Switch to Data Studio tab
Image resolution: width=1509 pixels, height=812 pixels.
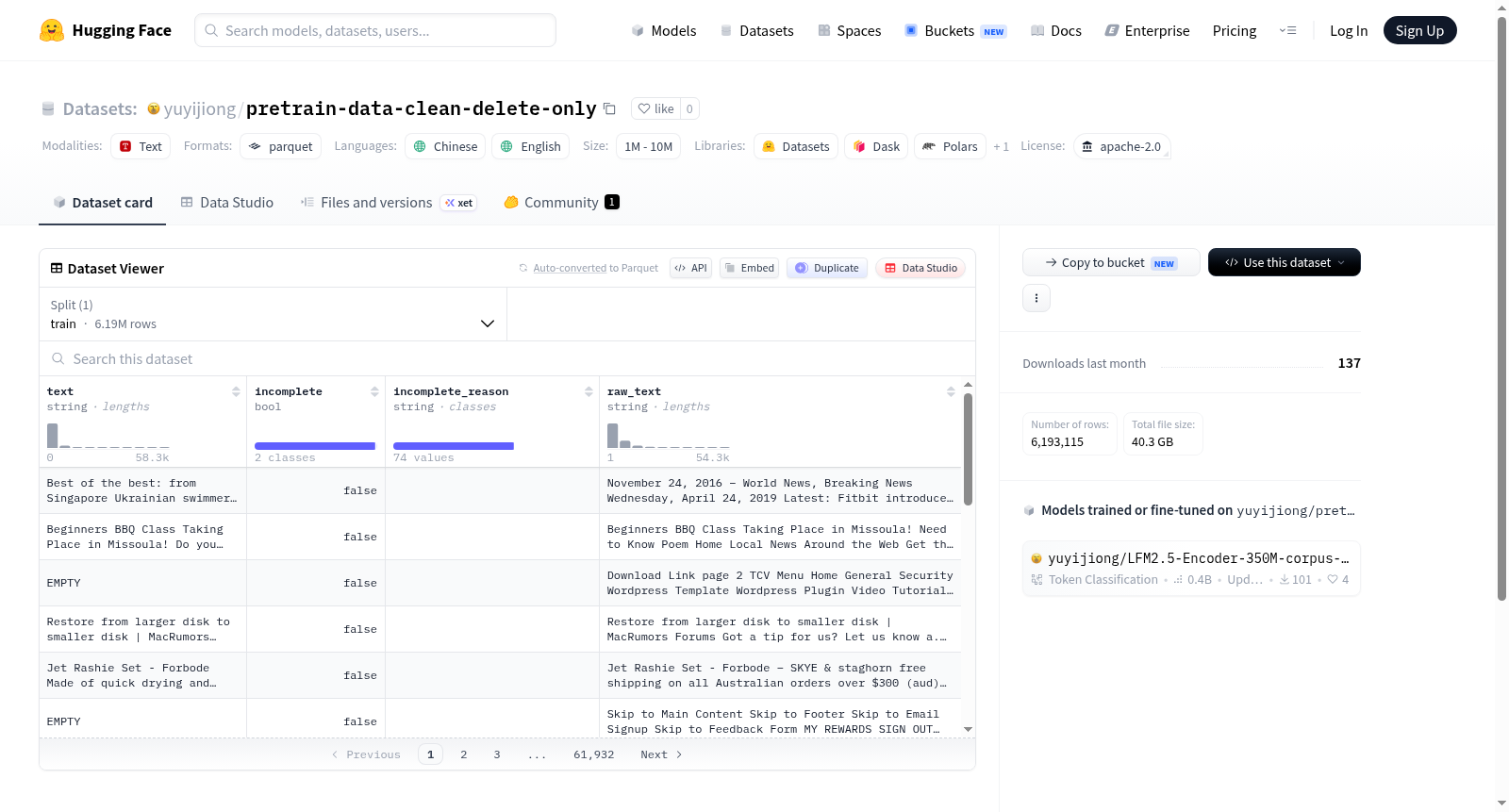pyautogui.click(x=226, y=202)
